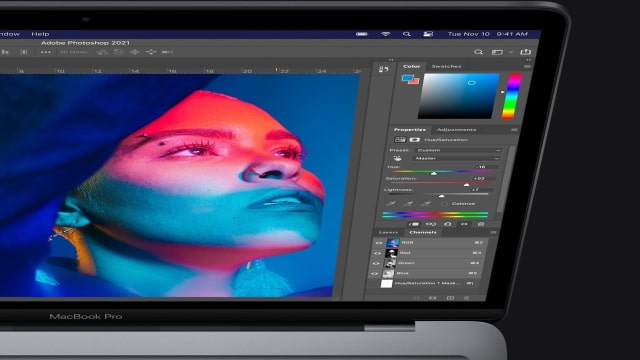Viewport: 640px width, 360px height.
Task: Click the Saturation slider handle
Action: [x=467, y=185]
